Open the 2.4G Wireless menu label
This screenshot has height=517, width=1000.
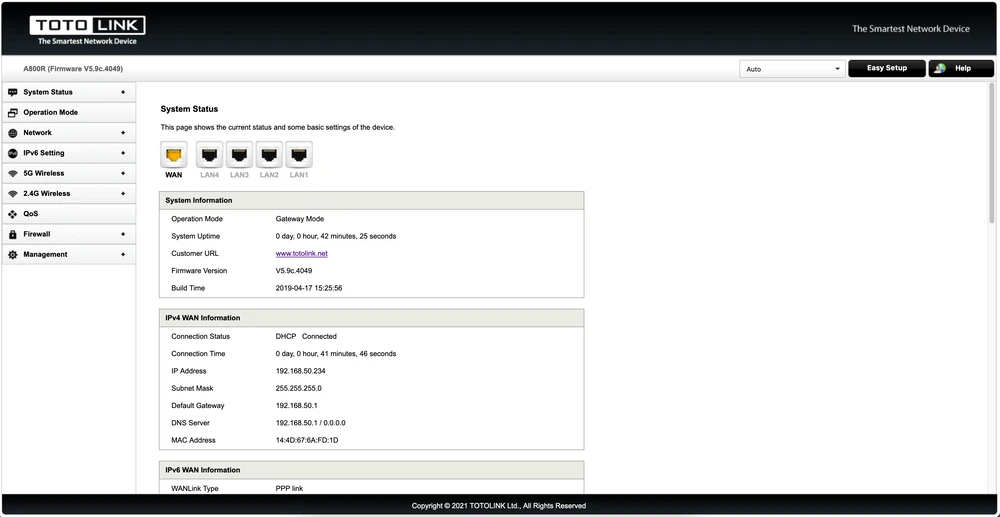coord(47,194)
